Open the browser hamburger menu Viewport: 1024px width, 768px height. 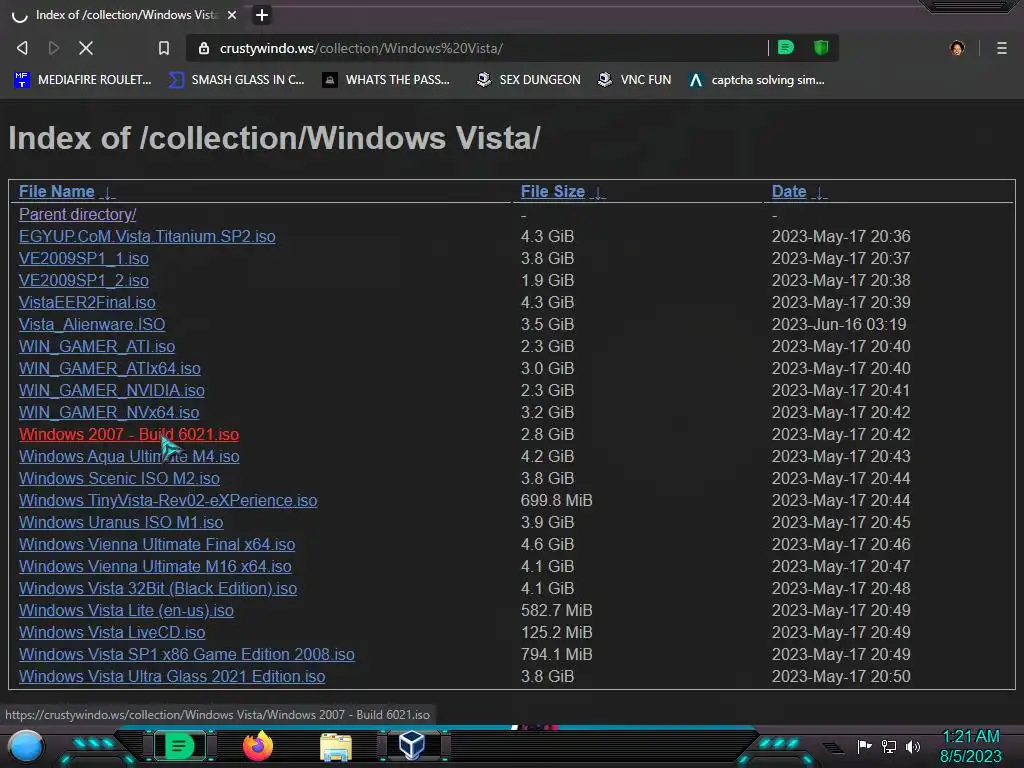pyautogui.click(x=1002, y=48)
